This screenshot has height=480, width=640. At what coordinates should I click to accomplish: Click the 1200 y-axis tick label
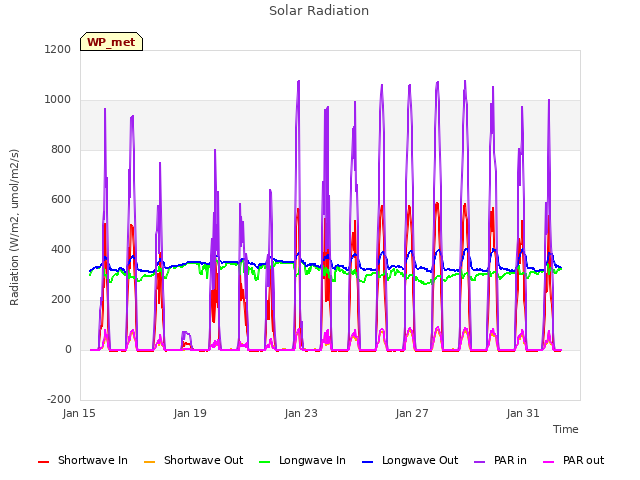coord(58,49)
